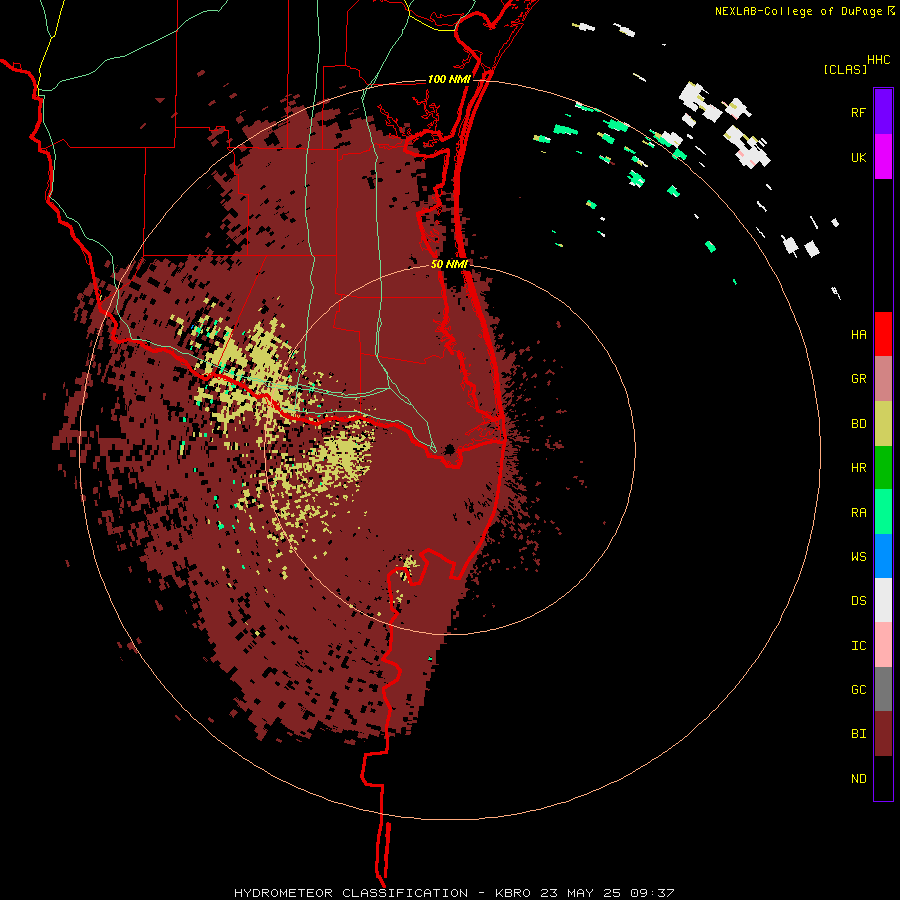Click the RF purple legend swatch
Viewport: 900px width, 900px height.
[x=883, y=112]
